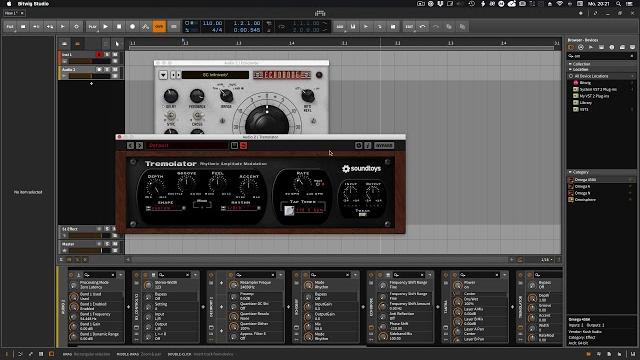Click the Tap Tempo pad in Tremolator
The height and width of the screenshot is (360, 640).
[289, 211]
